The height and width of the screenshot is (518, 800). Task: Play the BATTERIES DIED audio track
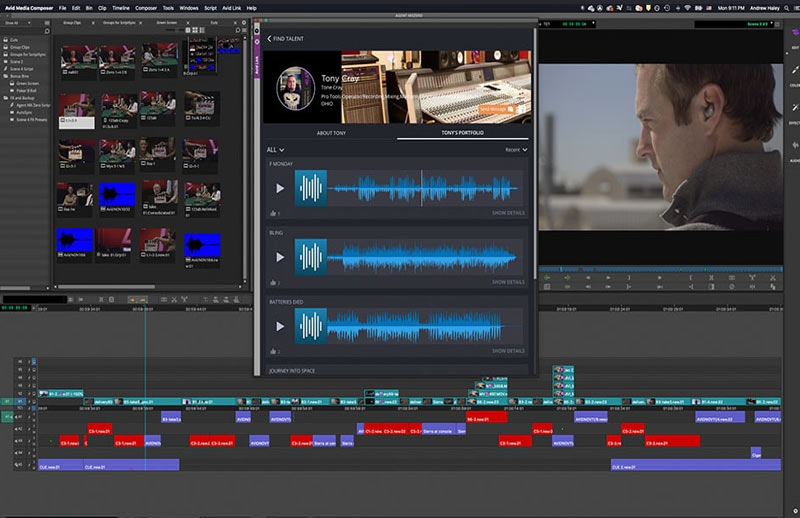[x=280, y=326]
